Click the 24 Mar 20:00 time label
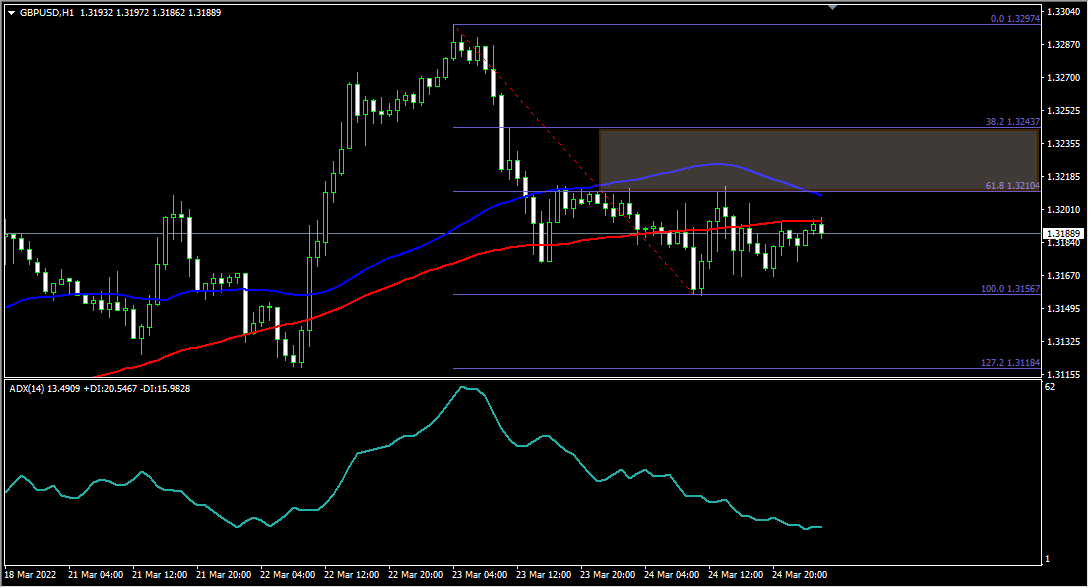Image resolution: width=1089 pixels, height=588 pixels. [x=799, y=575]
